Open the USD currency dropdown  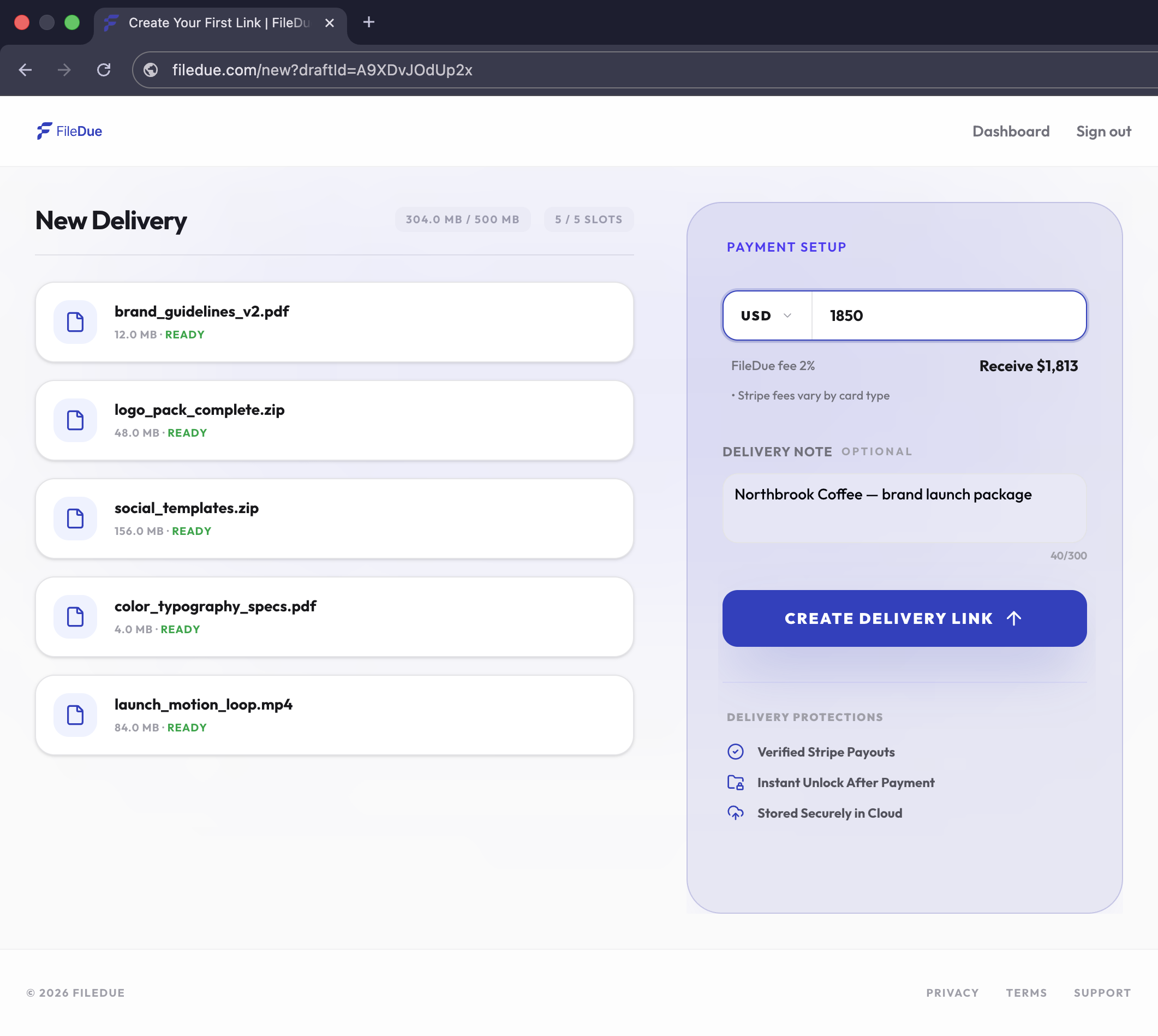(767, 315)
